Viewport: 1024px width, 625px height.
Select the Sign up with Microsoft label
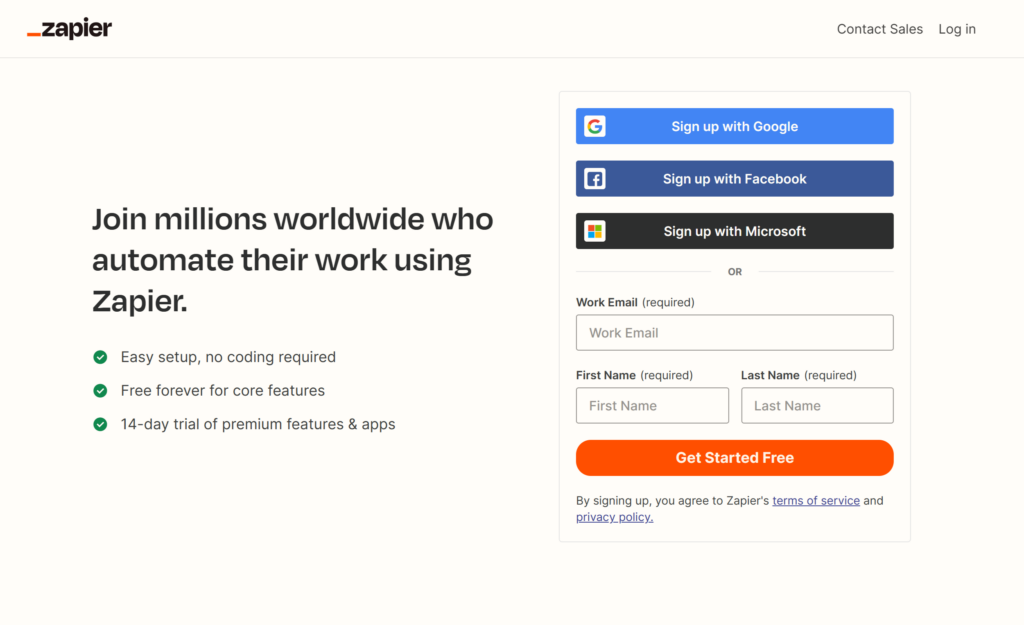click(735, 231)
